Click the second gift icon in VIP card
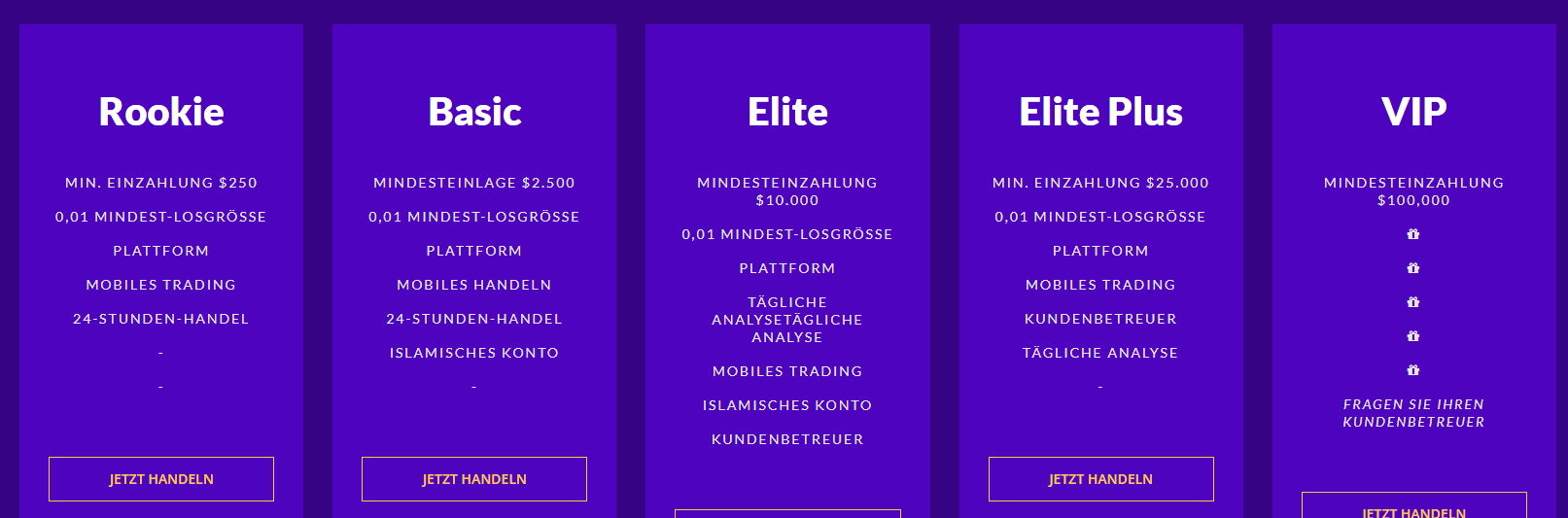Viewport: 1568px width, 518px height. pyautogui.click(x=1413, y=268)
